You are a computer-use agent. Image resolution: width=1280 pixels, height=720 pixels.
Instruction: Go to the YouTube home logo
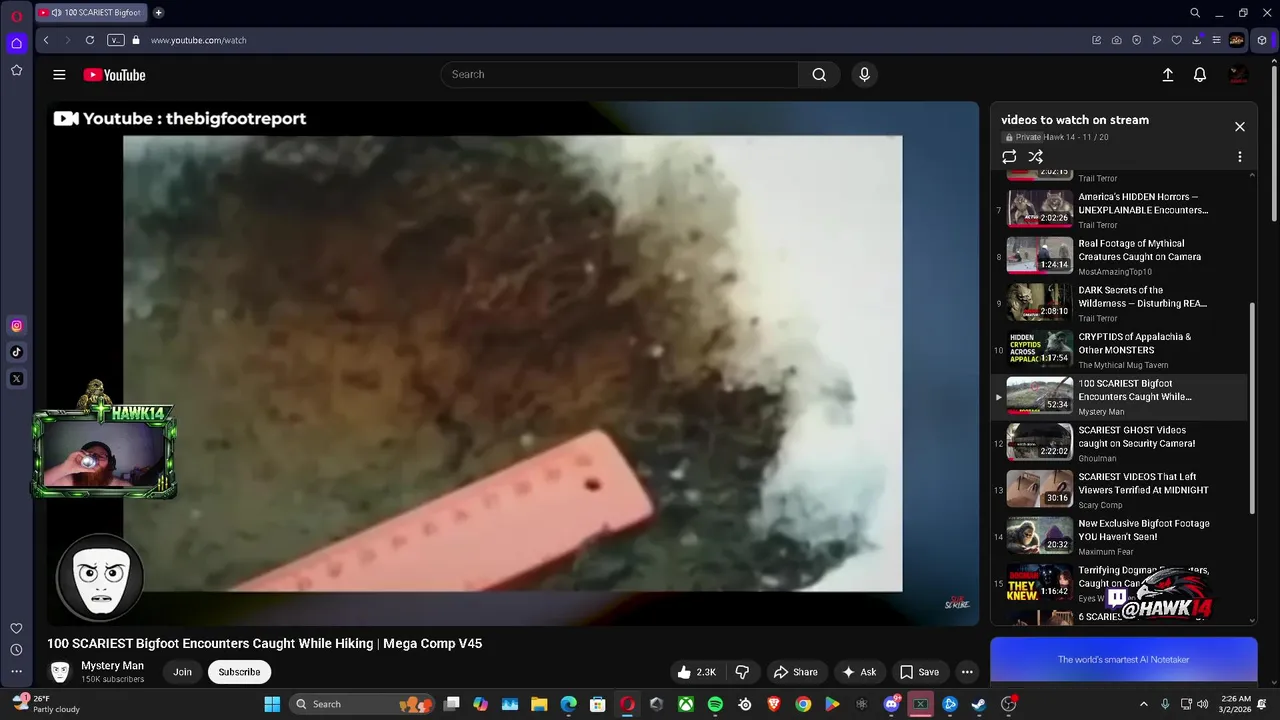(x=114, y=75)
